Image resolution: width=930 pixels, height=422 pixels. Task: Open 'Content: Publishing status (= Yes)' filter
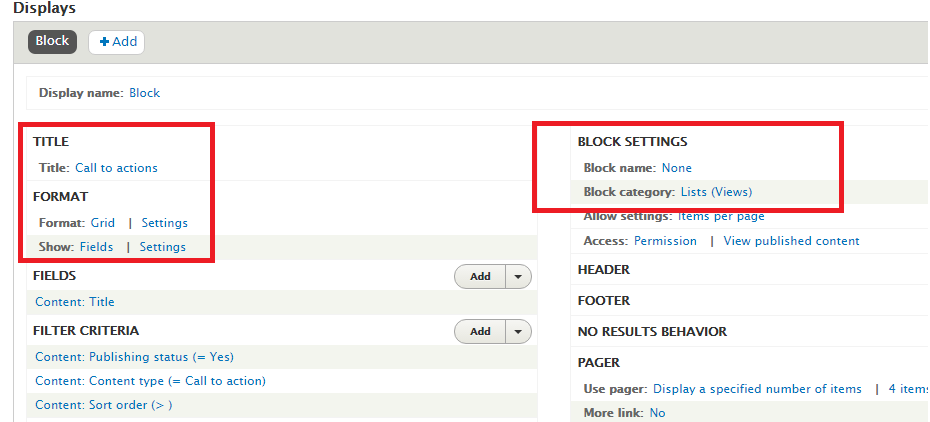tap(134, 357)
